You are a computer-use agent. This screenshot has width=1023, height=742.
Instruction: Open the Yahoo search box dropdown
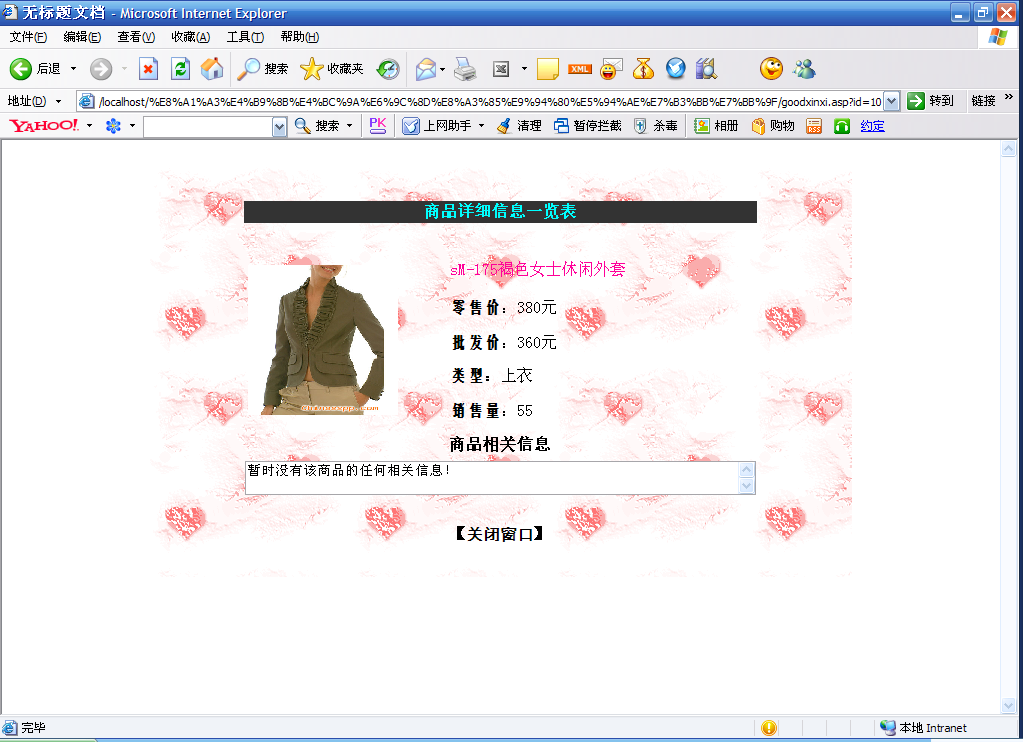pos(279,127)
